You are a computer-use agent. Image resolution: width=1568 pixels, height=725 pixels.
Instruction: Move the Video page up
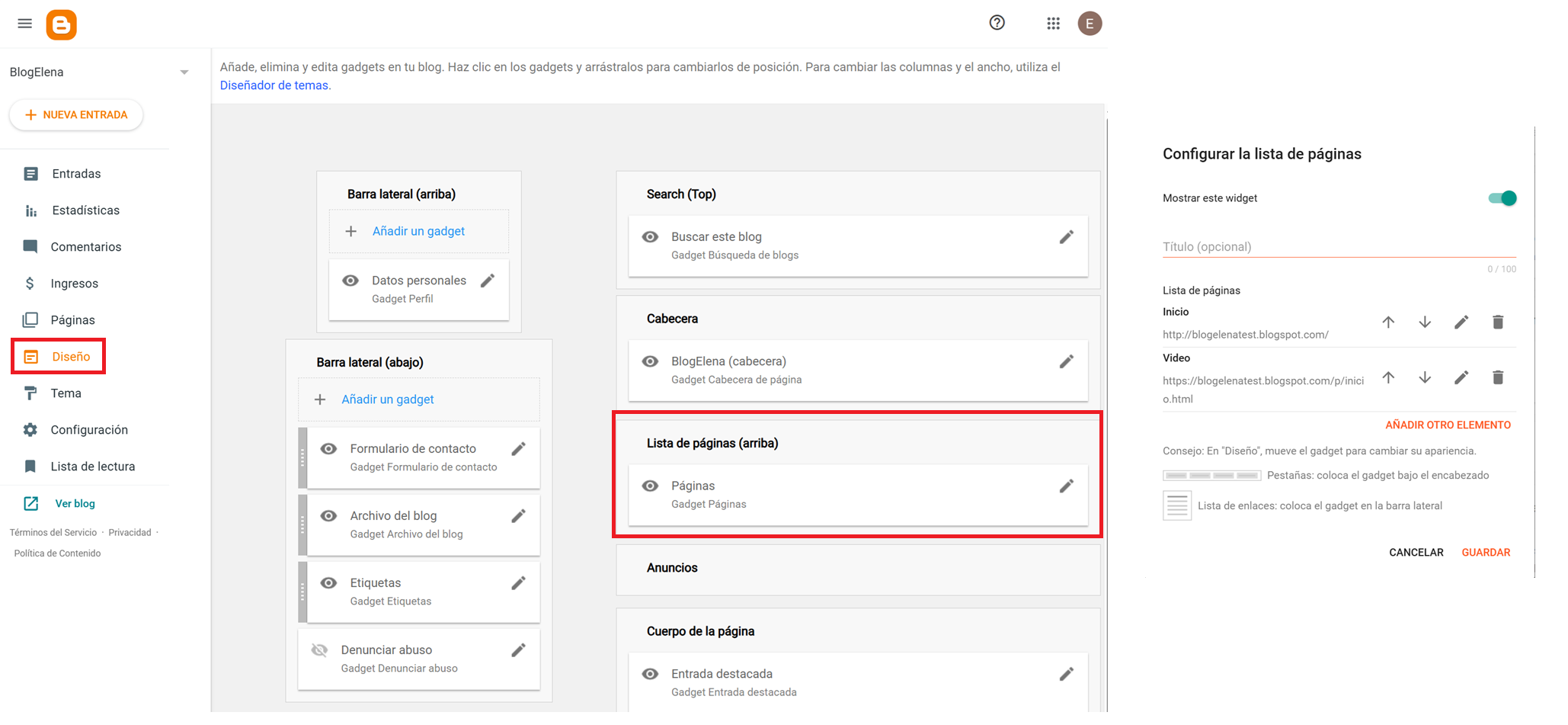pos(1388,378)
